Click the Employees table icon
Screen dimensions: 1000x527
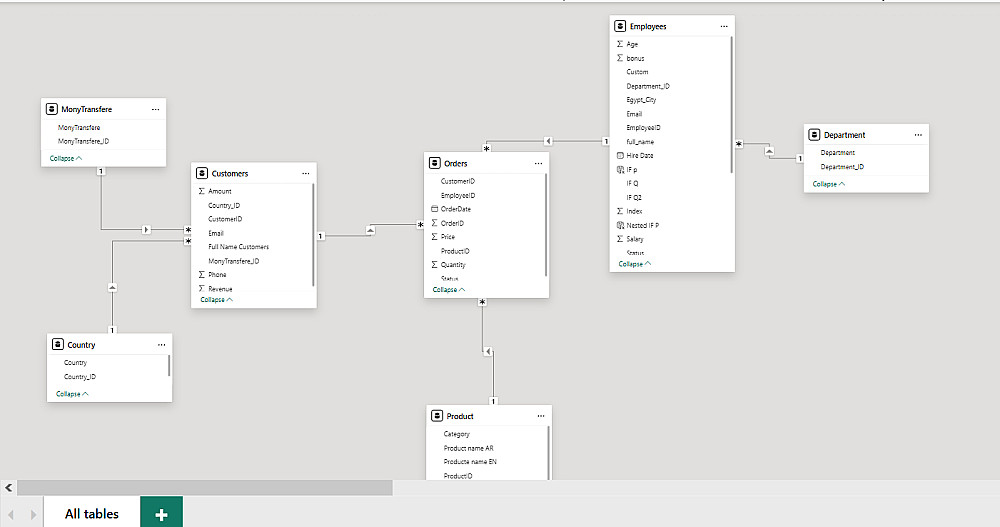(620, 26)
